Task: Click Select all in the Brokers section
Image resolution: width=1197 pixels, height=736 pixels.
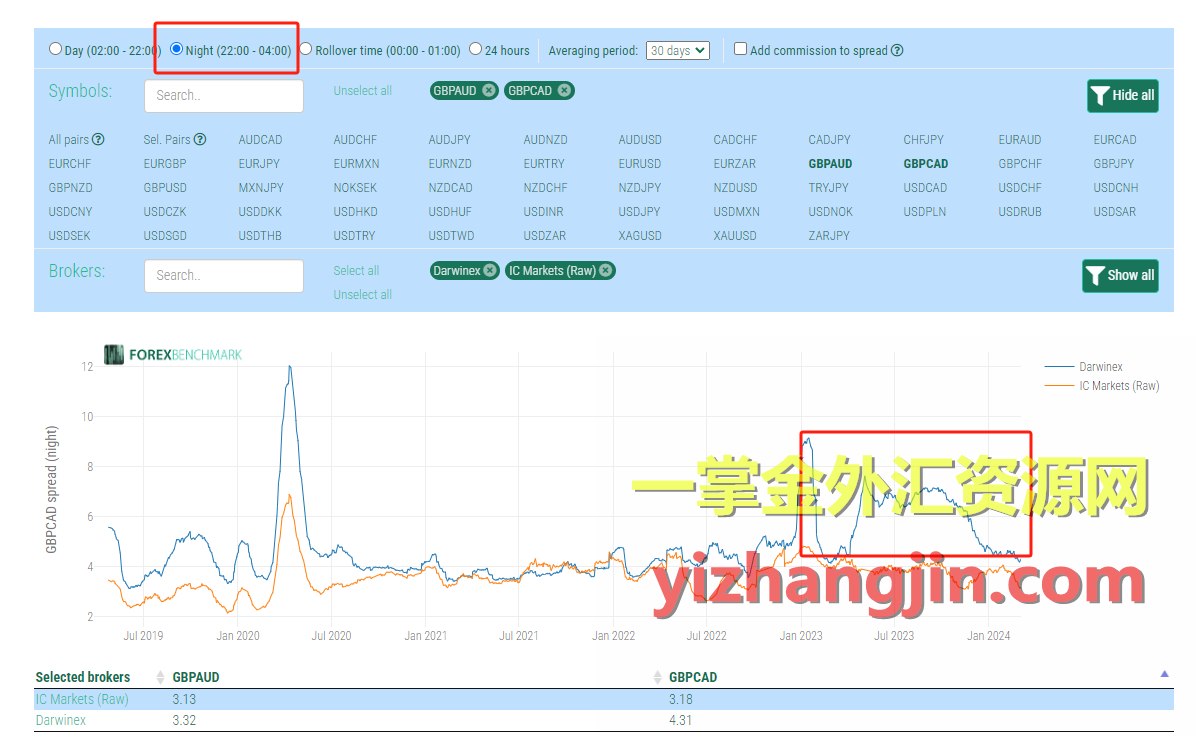Action: [x=356, y=271]
